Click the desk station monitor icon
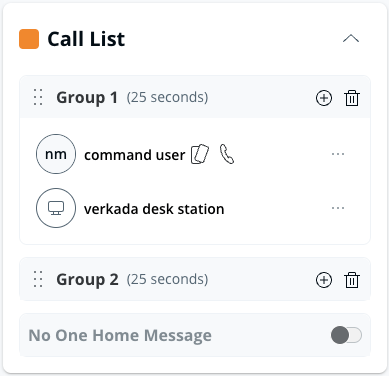Image resolution: width=389 pixels, height=376 pixels. point(56,208)
